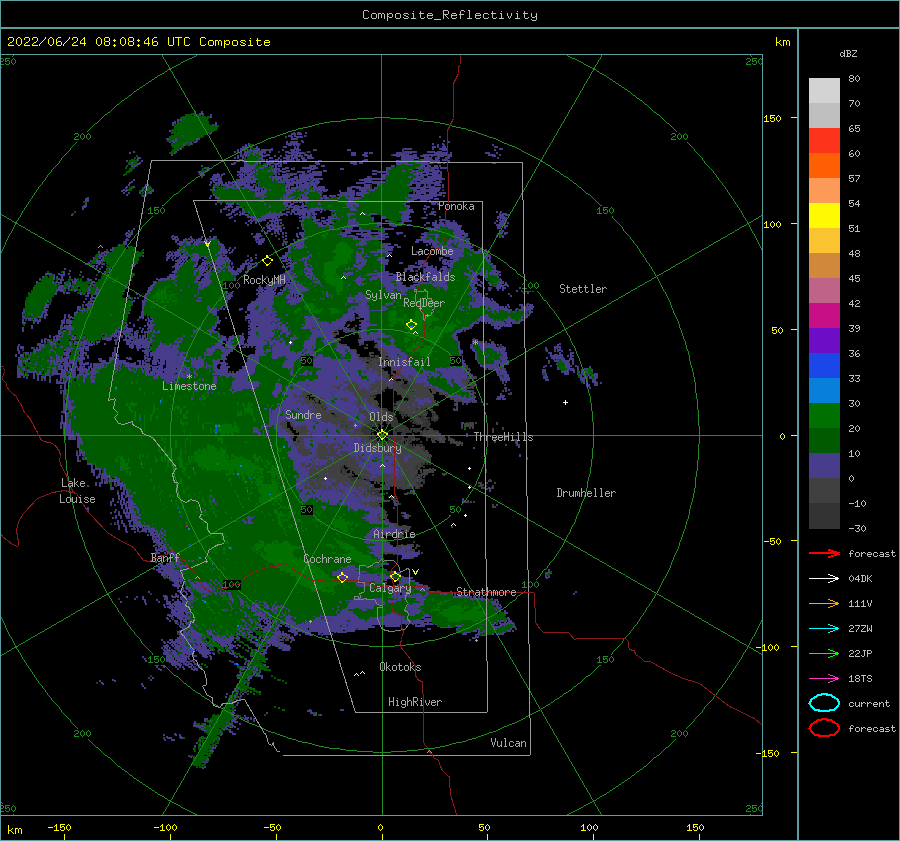900x841 pixels.
Task: Click the Sundre town label
Action: (303, 414)
